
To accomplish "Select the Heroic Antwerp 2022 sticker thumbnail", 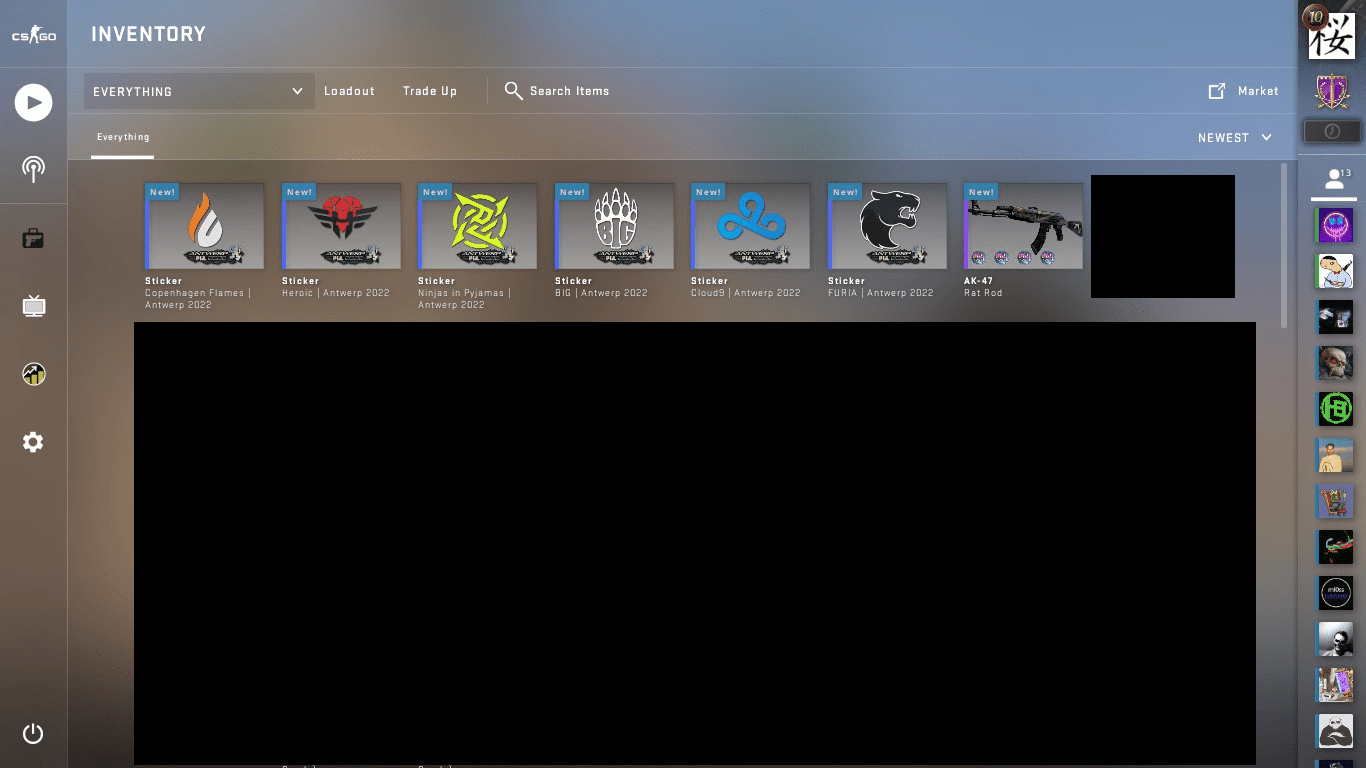I will coord(341,226).
